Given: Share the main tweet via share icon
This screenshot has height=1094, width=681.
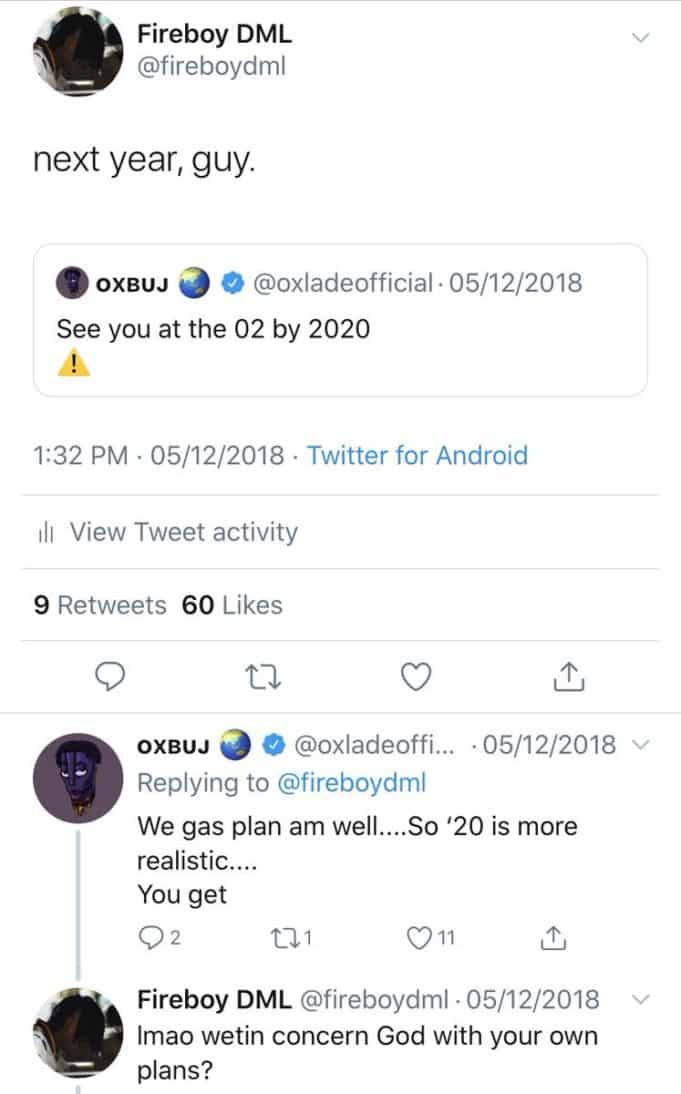Looking at the screenshot, I should coord(568,678).
